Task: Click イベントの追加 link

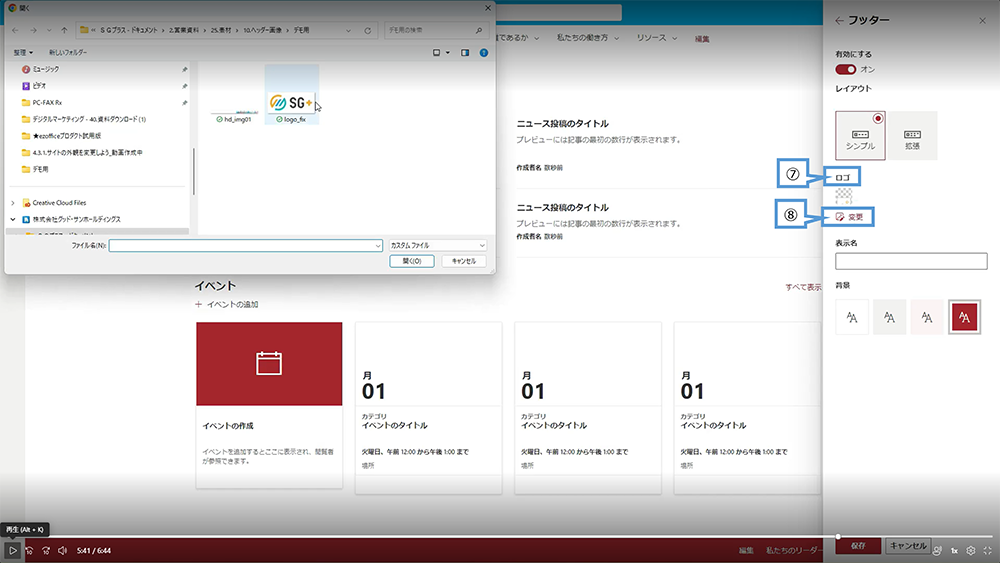Action: click(x=227, y=304)
